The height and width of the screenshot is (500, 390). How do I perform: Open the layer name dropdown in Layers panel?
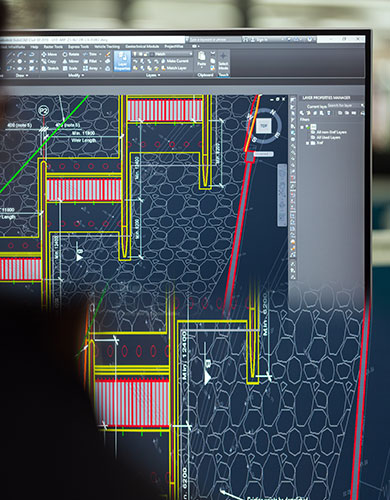172,54
